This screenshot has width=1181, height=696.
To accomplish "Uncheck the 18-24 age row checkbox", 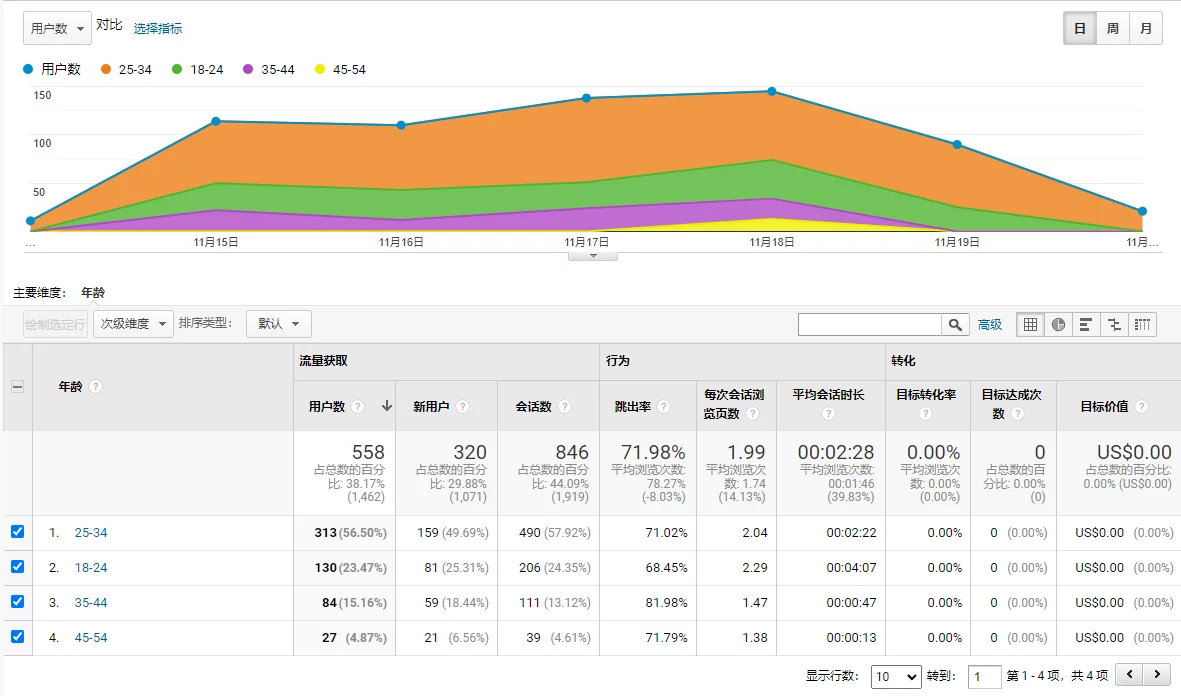I will (x=17, y=567).
